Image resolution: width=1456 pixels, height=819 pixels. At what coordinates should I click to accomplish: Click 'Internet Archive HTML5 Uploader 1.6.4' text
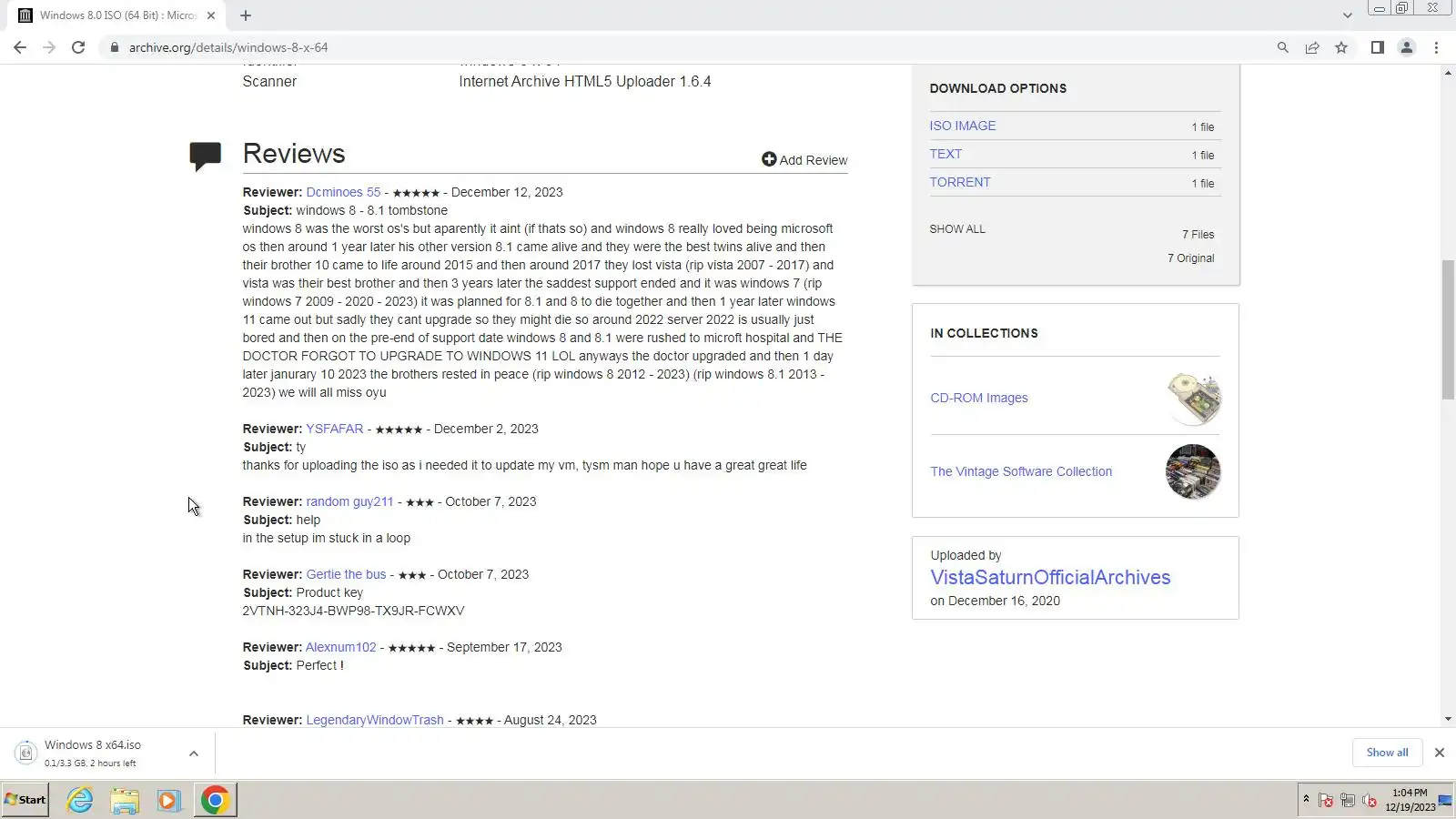point(585,81)
